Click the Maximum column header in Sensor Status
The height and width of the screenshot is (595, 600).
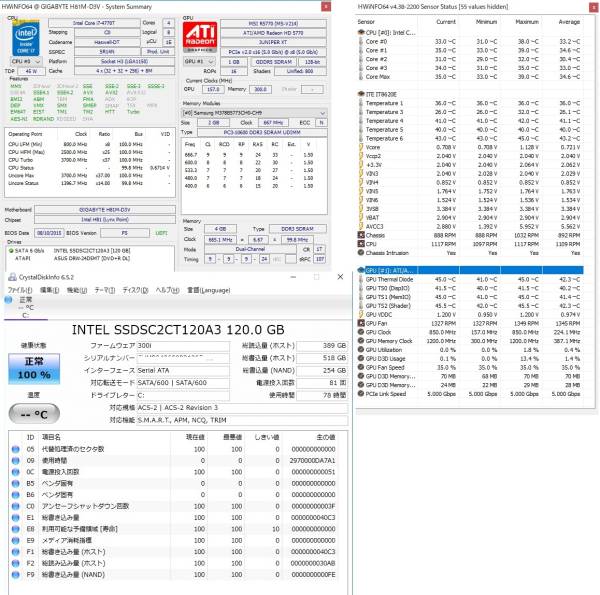527,22
